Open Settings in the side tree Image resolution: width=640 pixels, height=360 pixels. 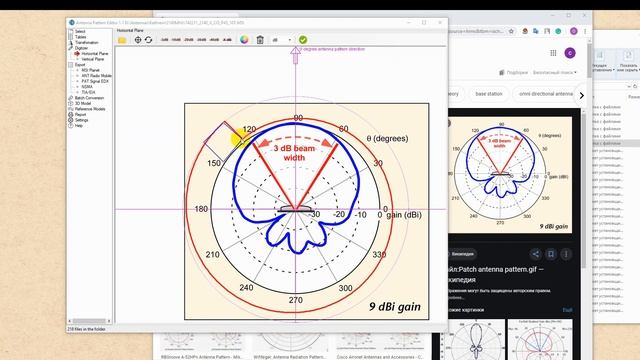[81, 120]
